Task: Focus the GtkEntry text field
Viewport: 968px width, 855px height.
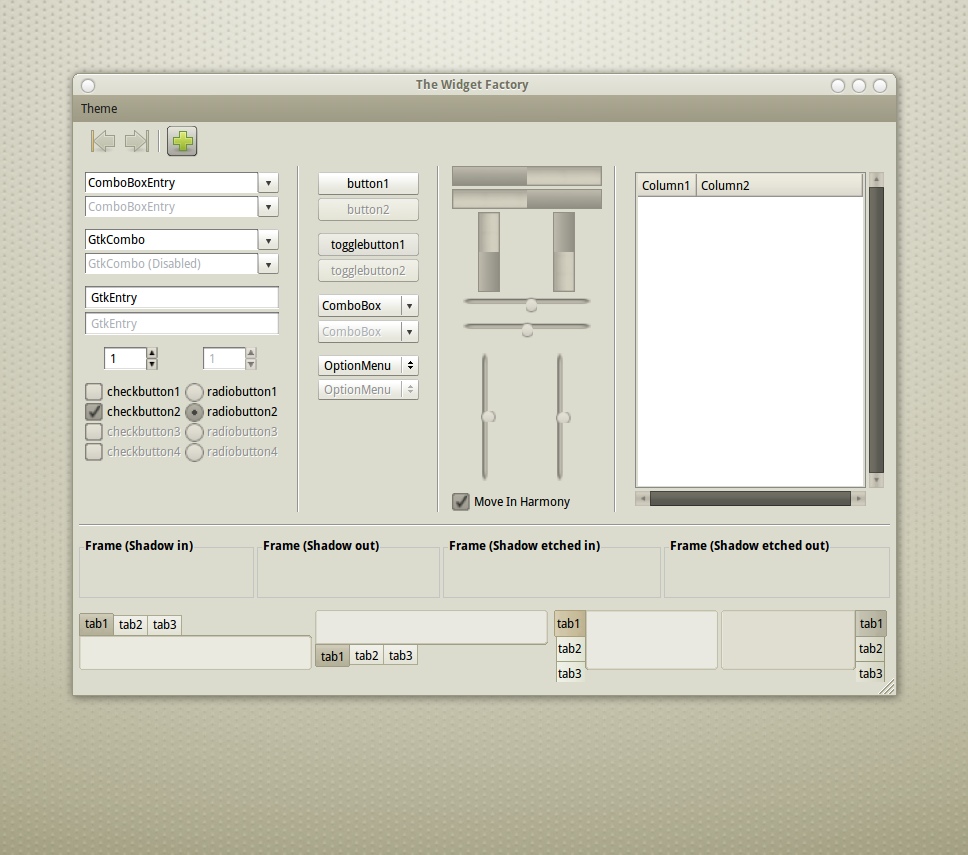Action: [182, 298]
